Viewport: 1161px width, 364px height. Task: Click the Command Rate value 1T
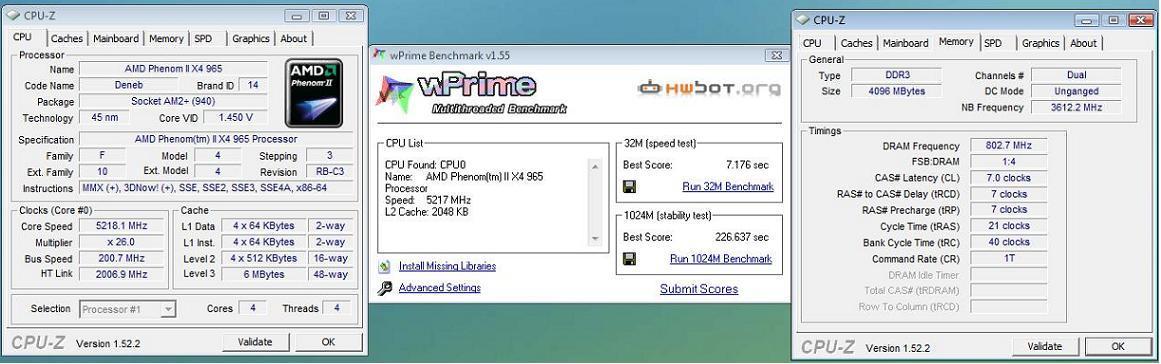(1008, 258)
